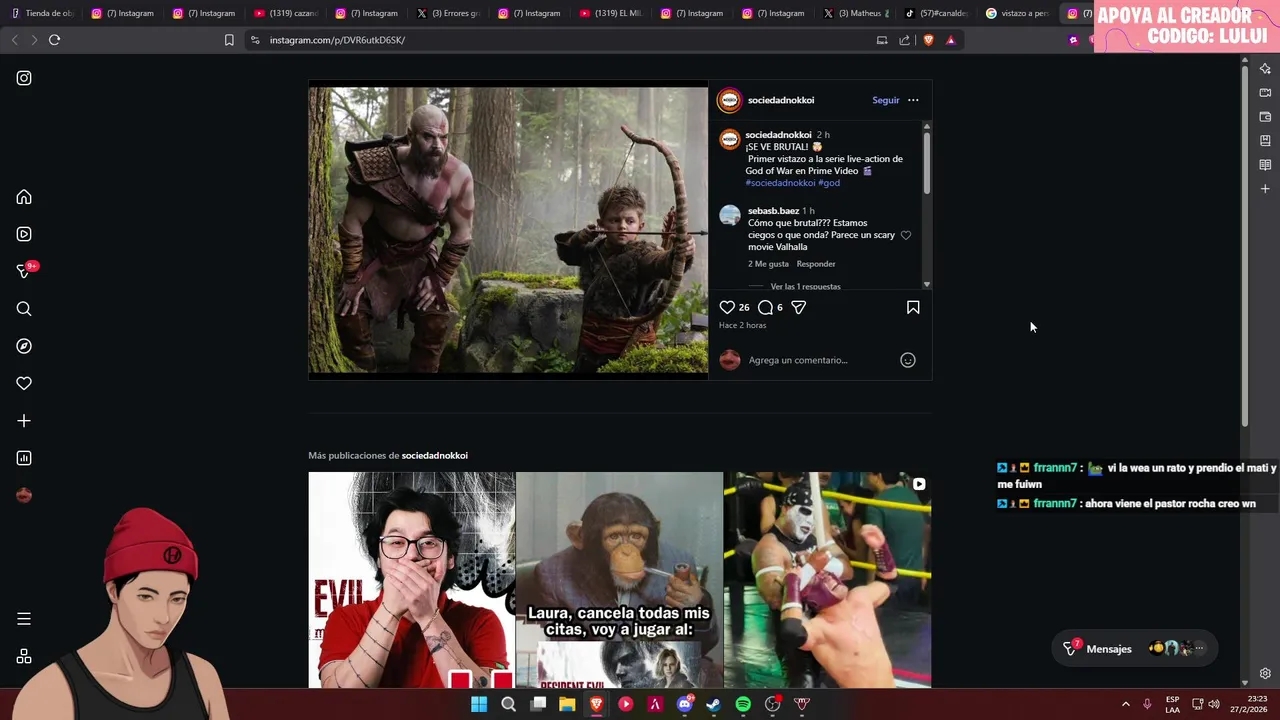The image size is (1280, 720).
Task: Open Spotify from the taskbar
Action: pyautogui.click(x=743, y=704)
